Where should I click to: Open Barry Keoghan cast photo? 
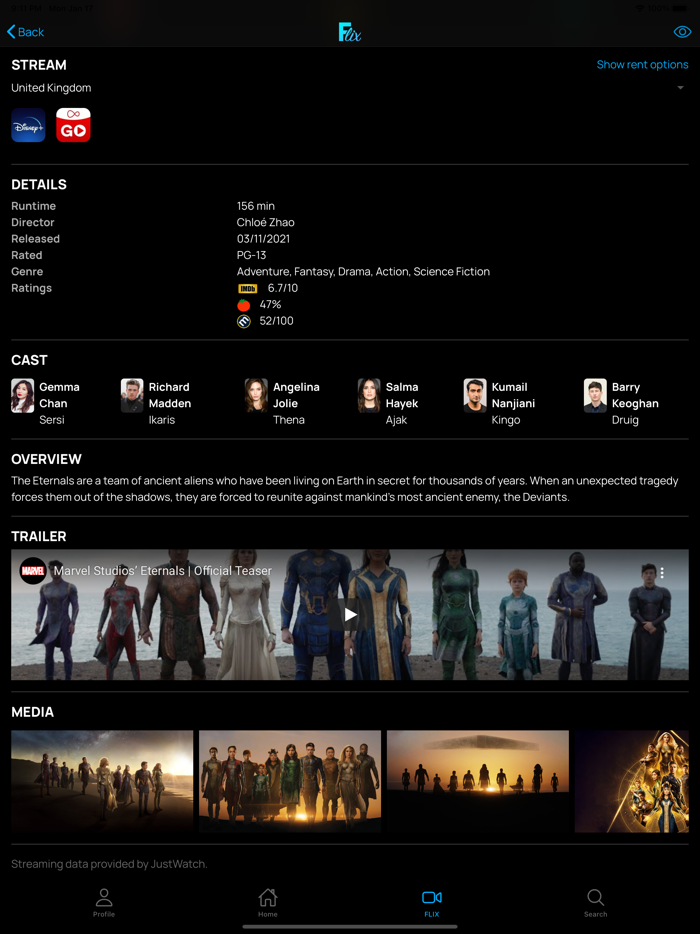point(595,396)
